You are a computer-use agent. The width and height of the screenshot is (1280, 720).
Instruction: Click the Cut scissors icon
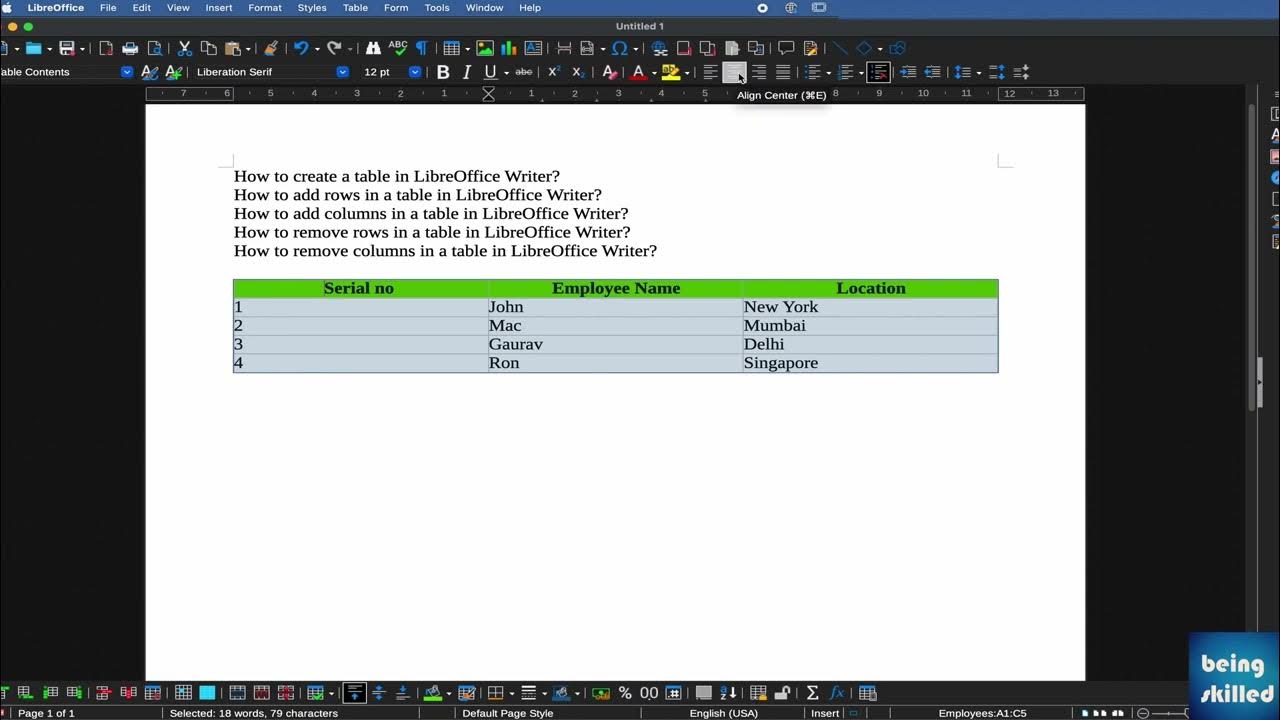(184, 48)
